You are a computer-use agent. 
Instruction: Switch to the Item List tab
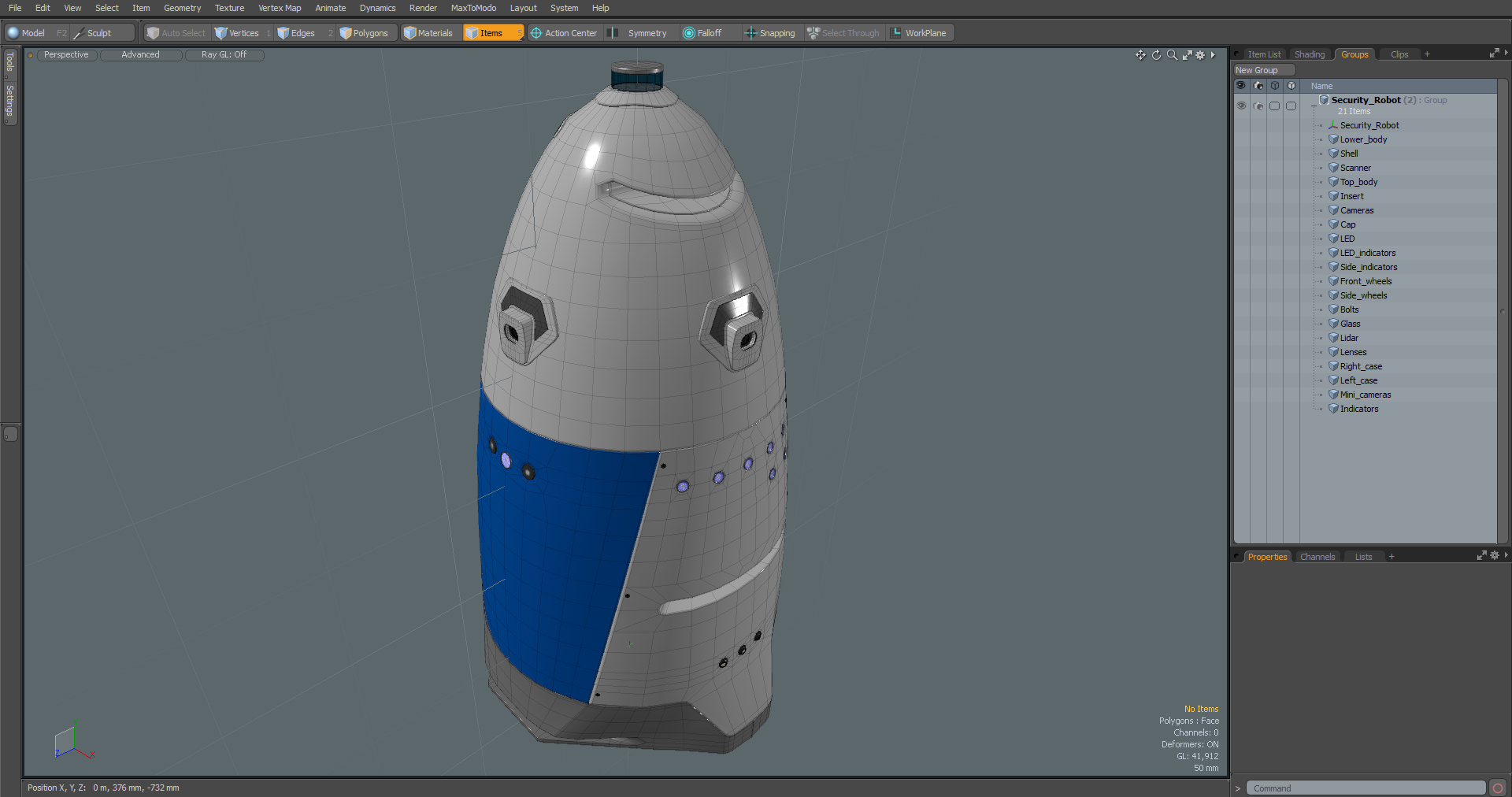click(x=1264, y=54)
